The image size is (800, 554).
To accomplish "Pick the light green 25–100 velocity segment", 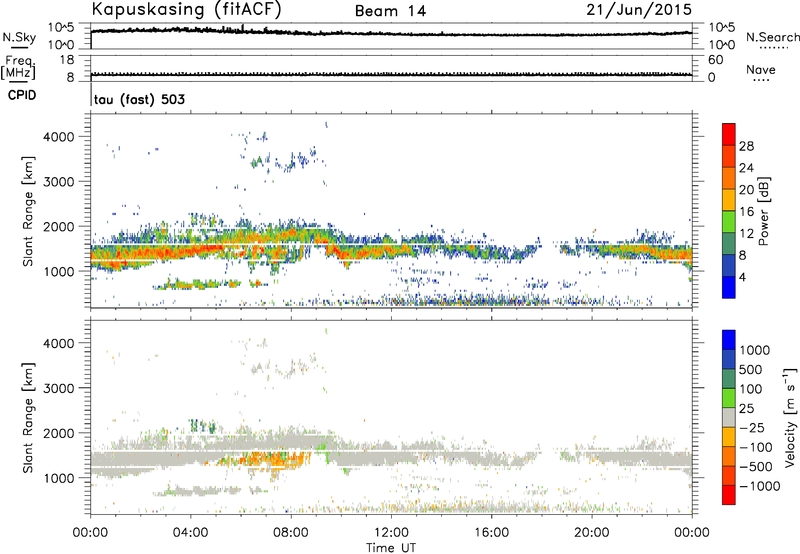I will click(x=729, y=398).
